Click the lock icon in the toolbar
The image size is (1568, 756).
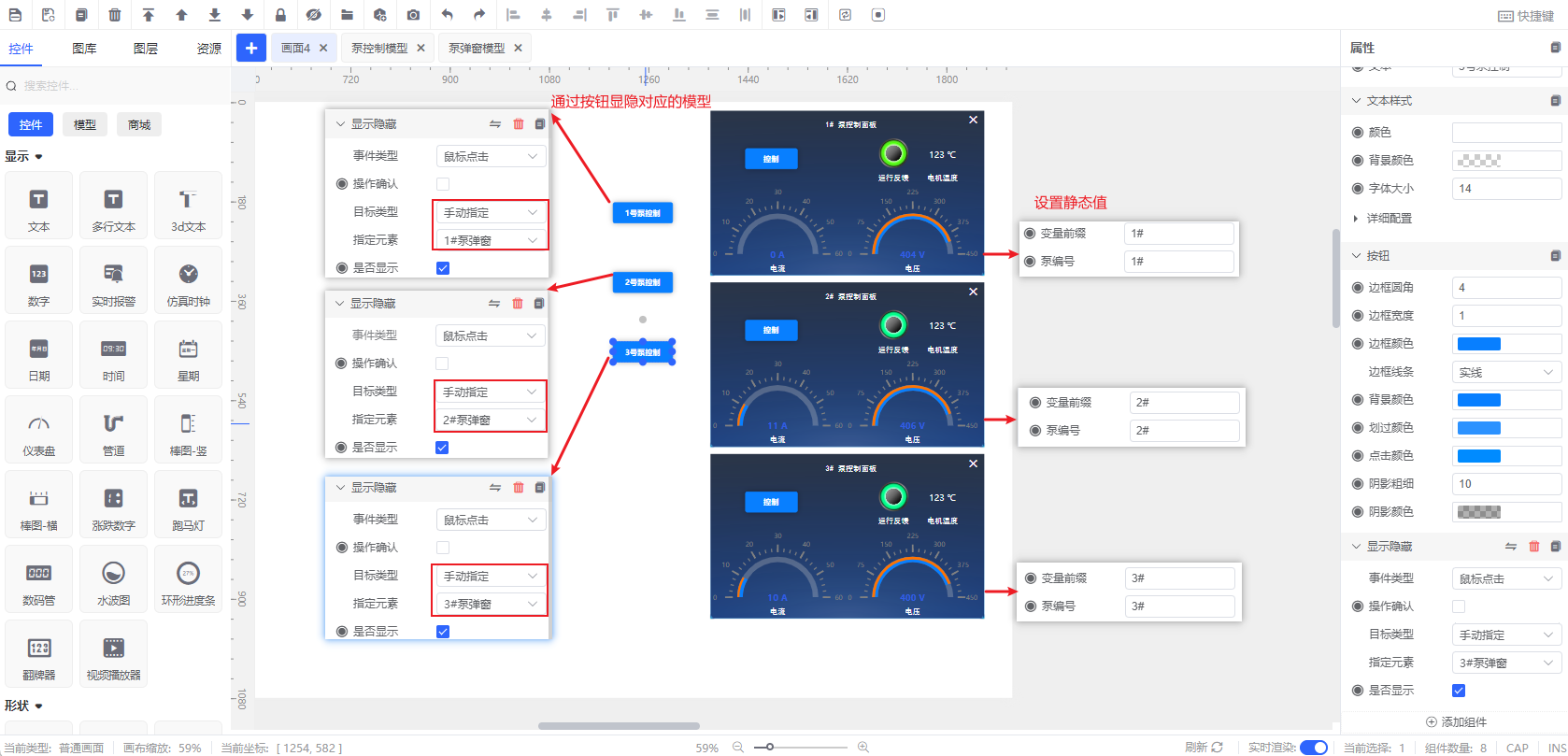click(x=280, y=15)
